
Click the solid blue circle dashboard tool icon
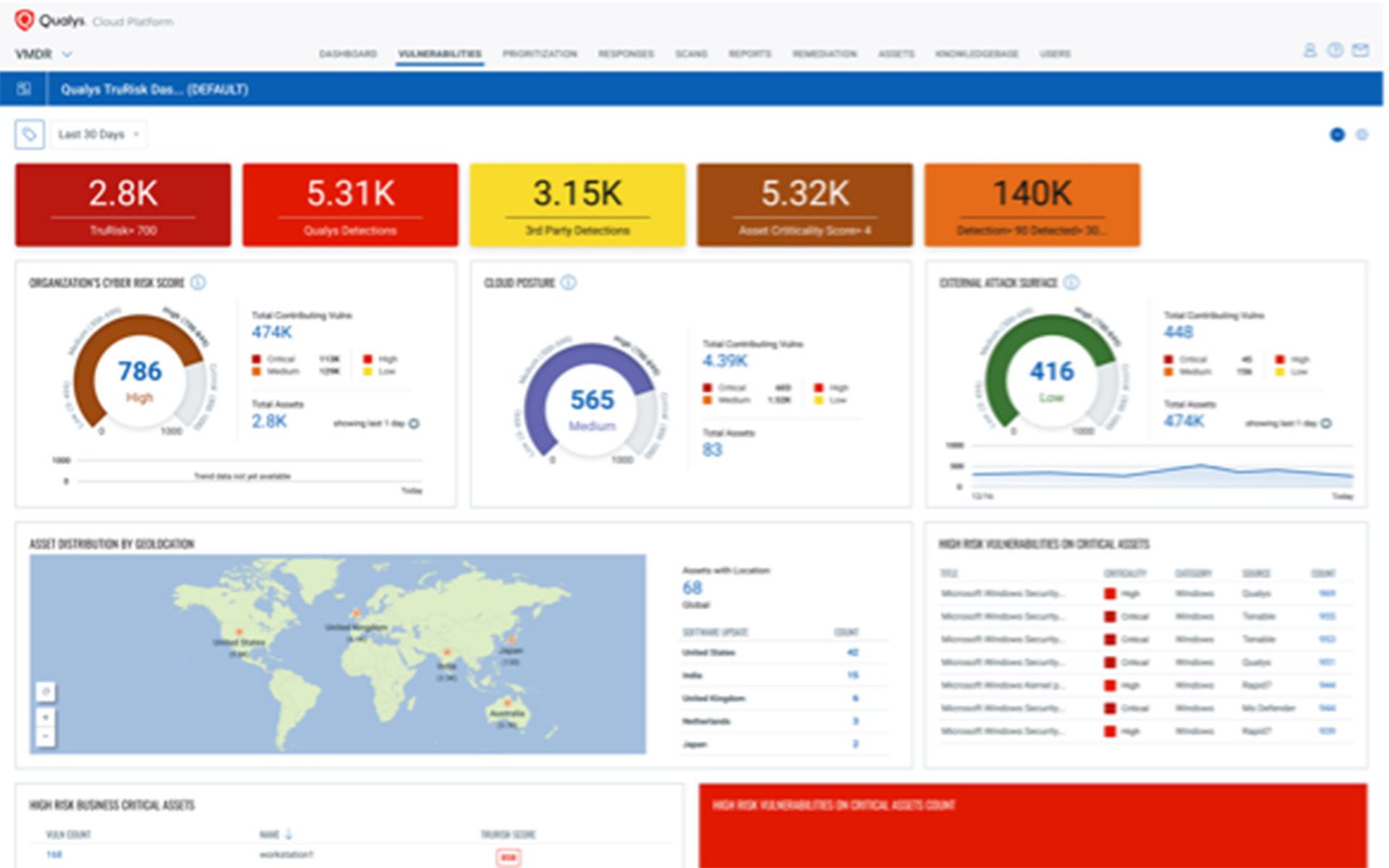[x=1337, y=135]
